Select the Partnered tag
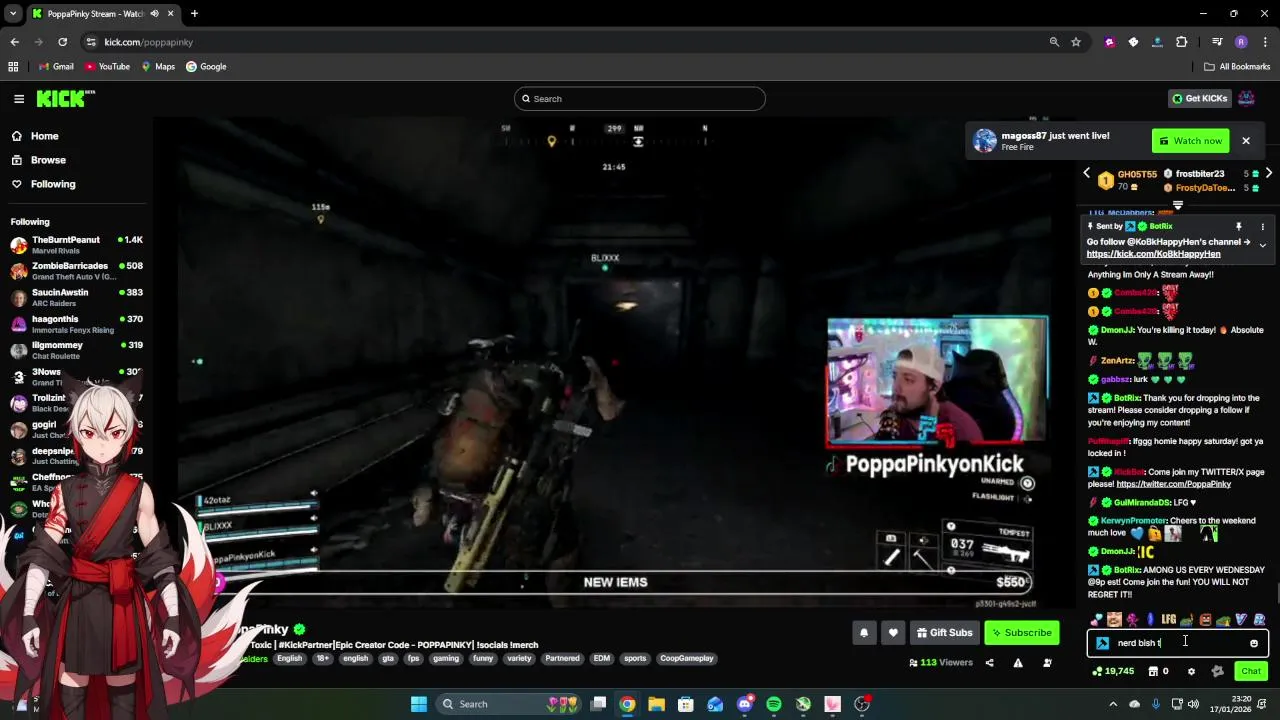The image size is (1280, 720). pyautogui.click(x=562, y=659)
